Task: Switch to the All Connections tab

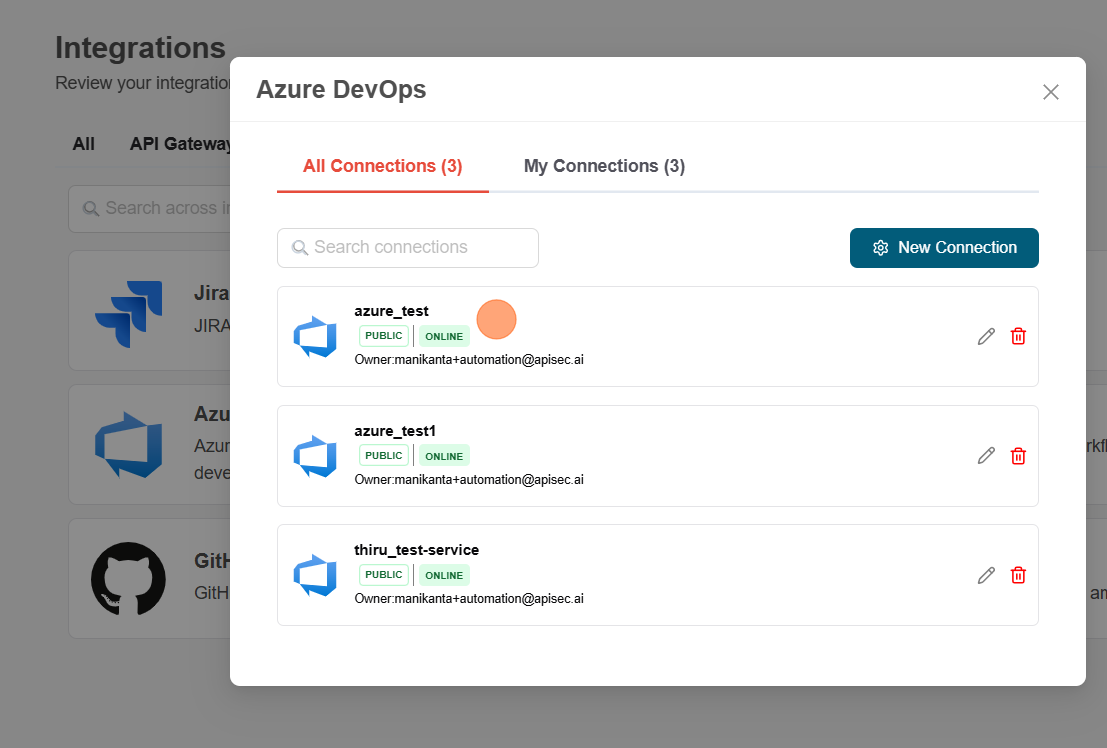Action: tap(382, 166)
